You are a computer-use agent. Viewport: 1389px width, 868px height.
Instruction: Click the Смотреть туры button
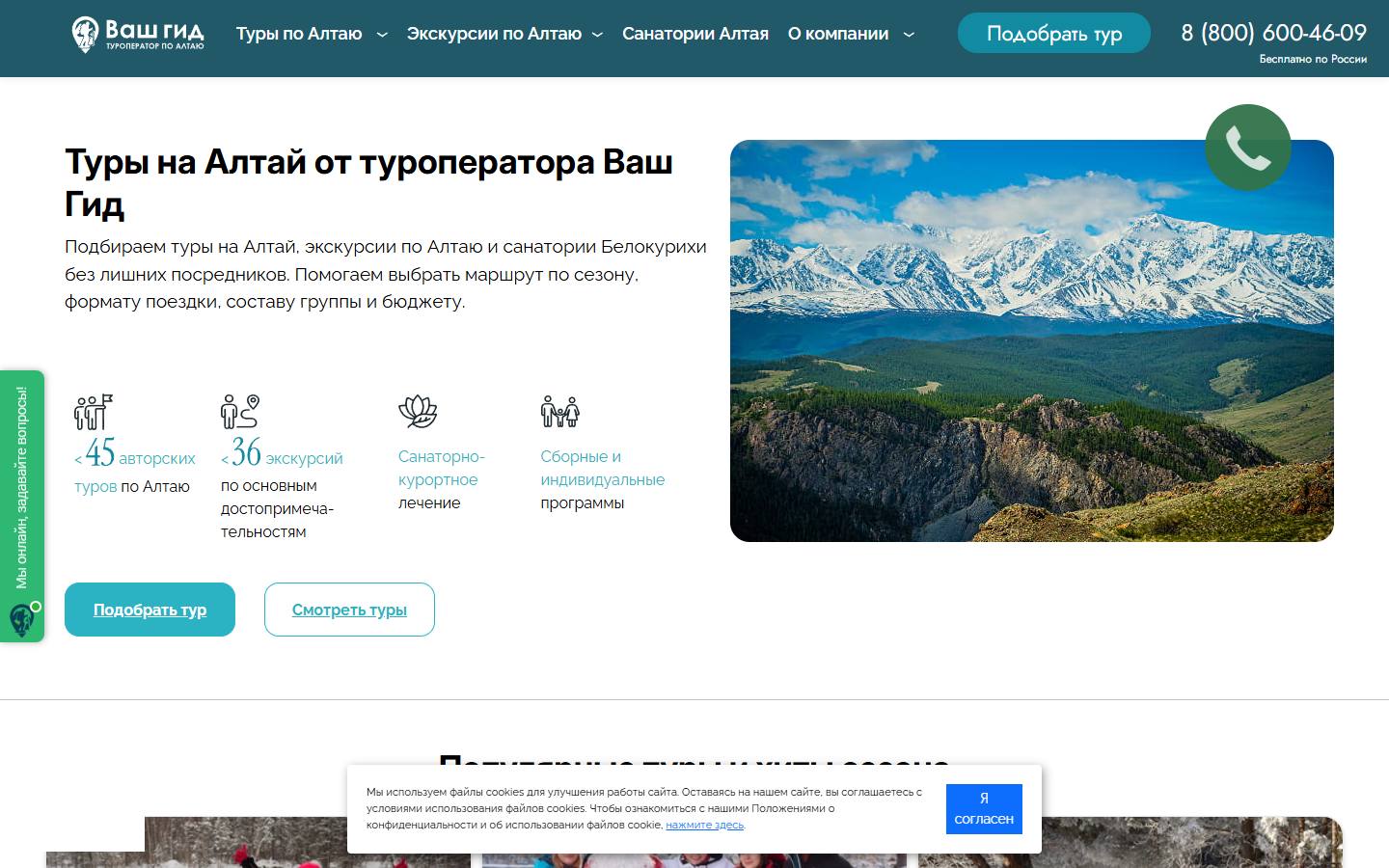349,610
